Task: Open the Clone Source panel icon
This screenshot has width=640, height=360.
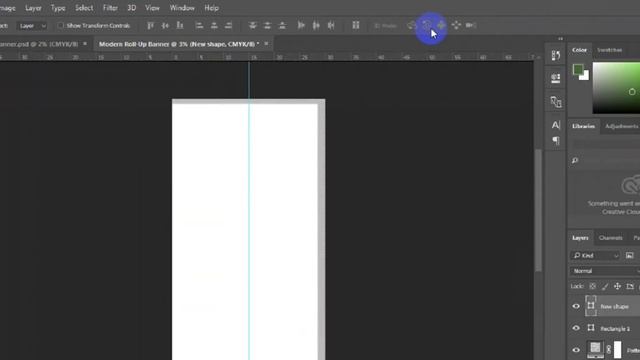Action: tap(556, 102)
